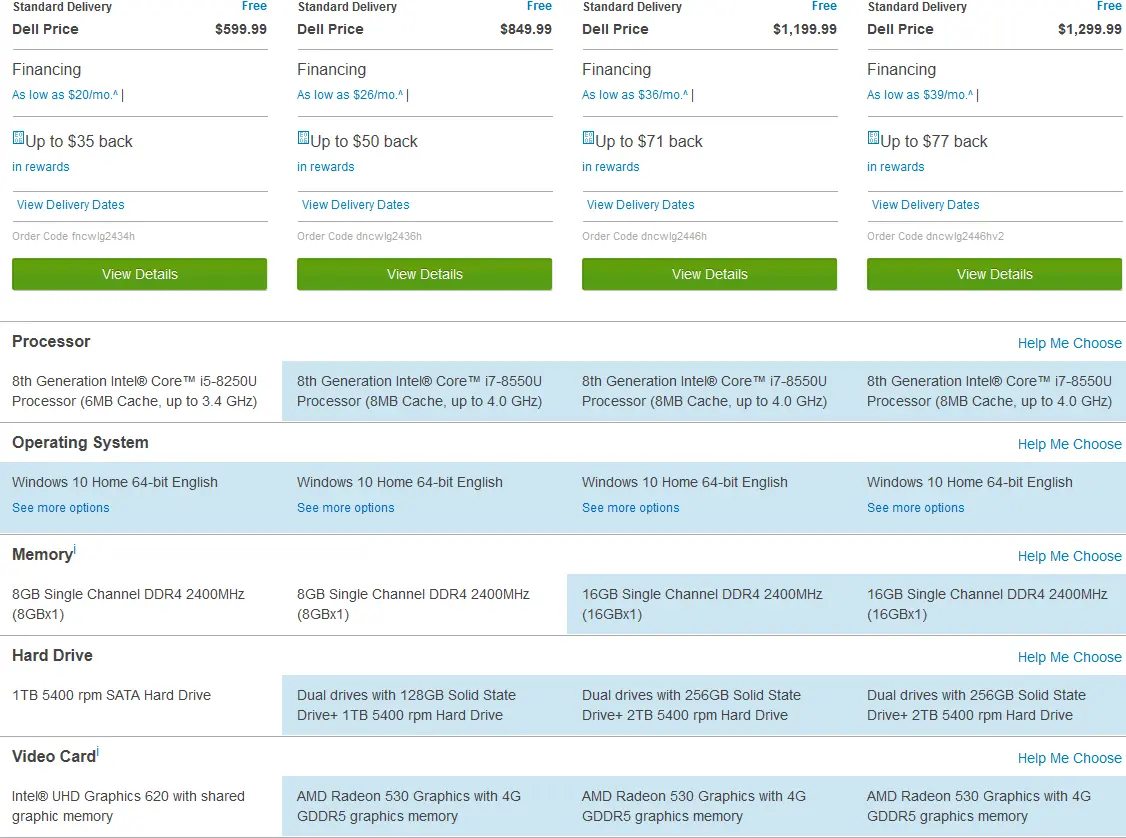Select the 128GB Solid State dual drives text
Image resolution: width=1126 pixels, height=838 pixels.
click(x=406, y=705)
